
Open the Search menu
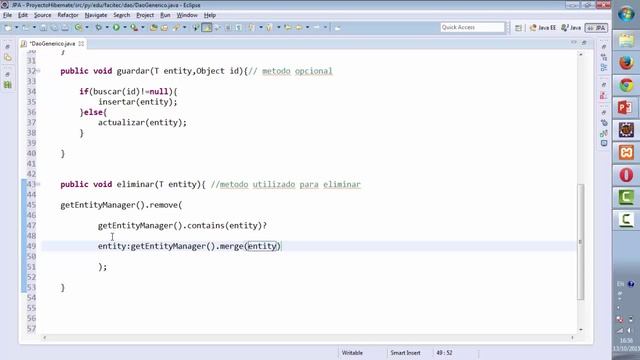(x=121, y=15)
